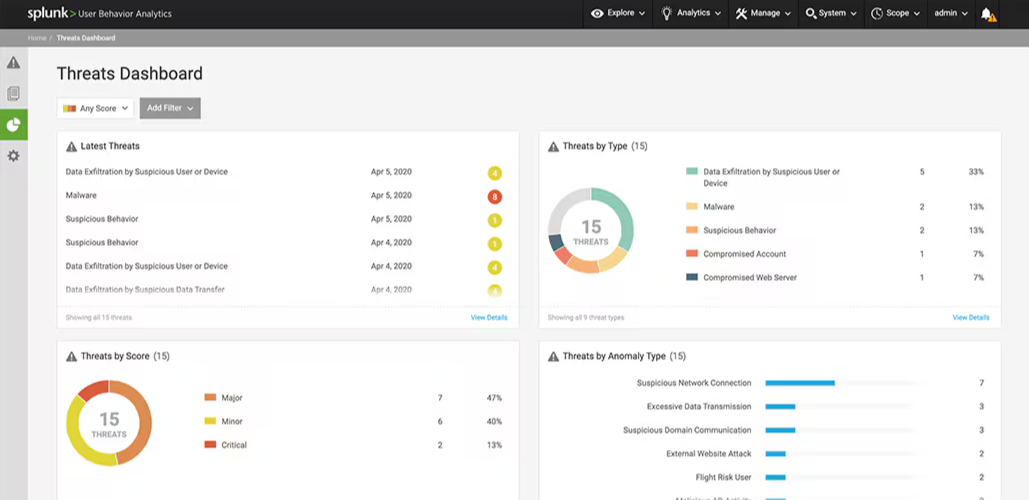Click the orange Suspicious Behavior legend swatch
Image resolution: width=1029 pixels, height=500 pixels.
[x=692, y=230]
